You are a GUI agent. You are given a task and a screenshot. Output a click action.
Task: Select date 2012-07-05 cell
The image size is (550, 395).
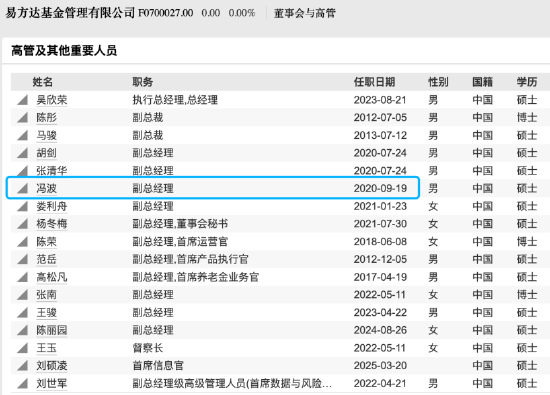point(380,118)
